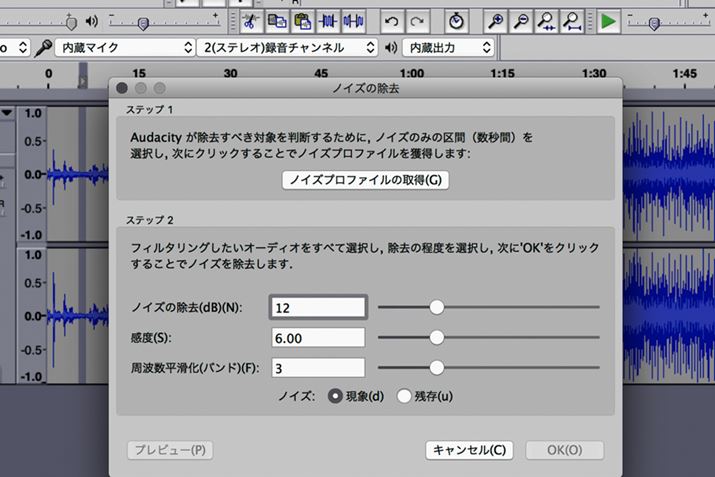
Task: Click the ノイズの除去(dB) input field
Action: point(317,307)
